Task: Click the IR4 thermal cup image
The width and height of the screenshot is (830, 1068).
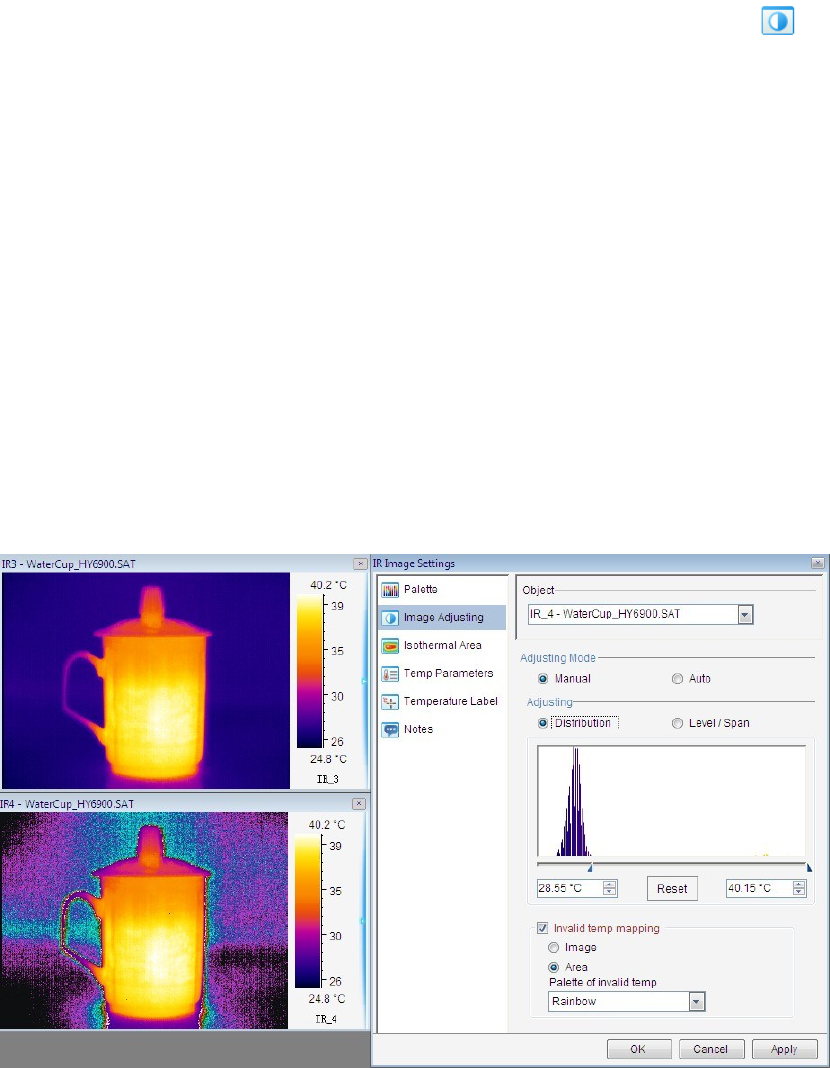Action: tap(144, 921)
